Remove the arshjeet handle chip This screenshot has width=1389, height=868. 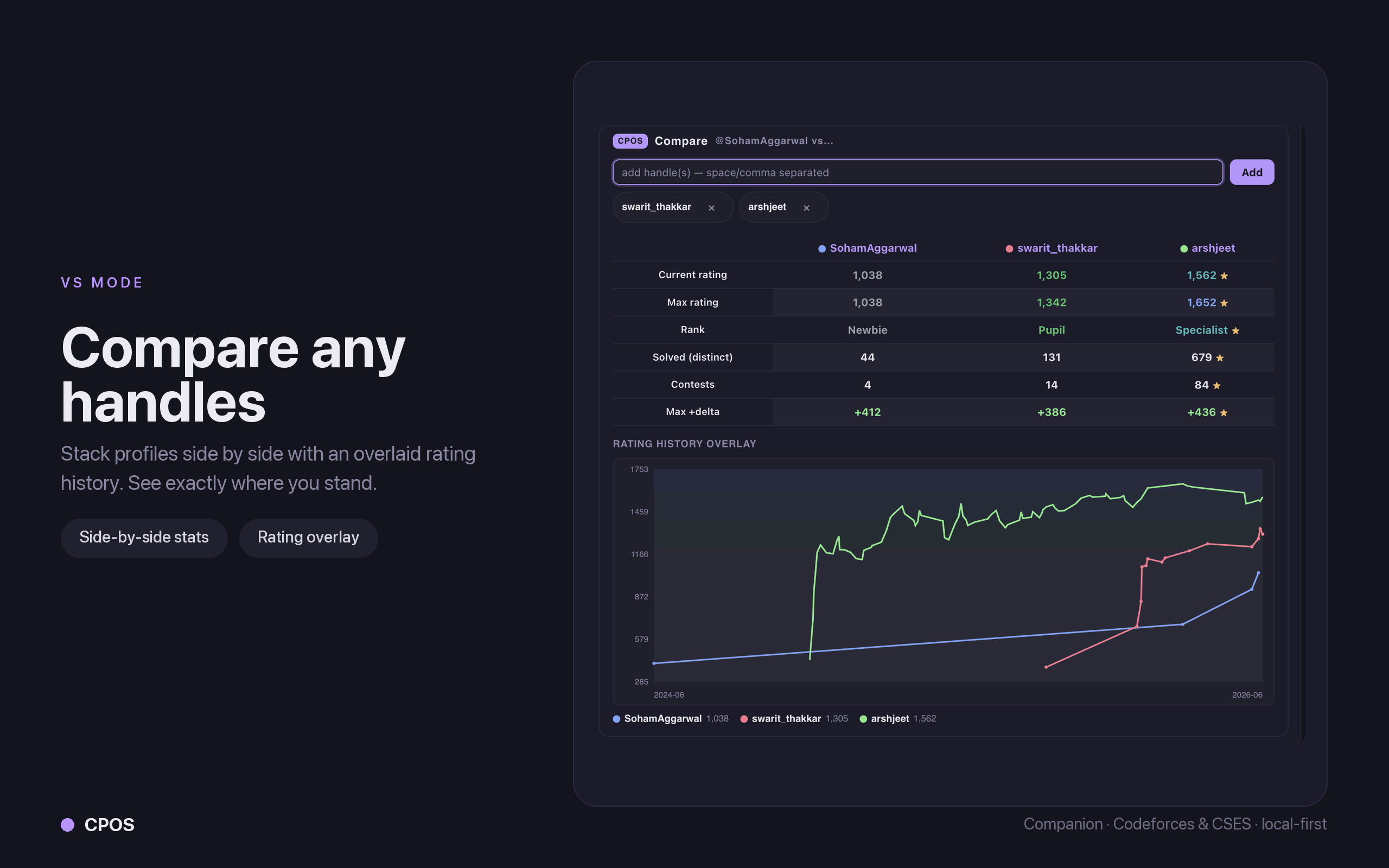806,208
